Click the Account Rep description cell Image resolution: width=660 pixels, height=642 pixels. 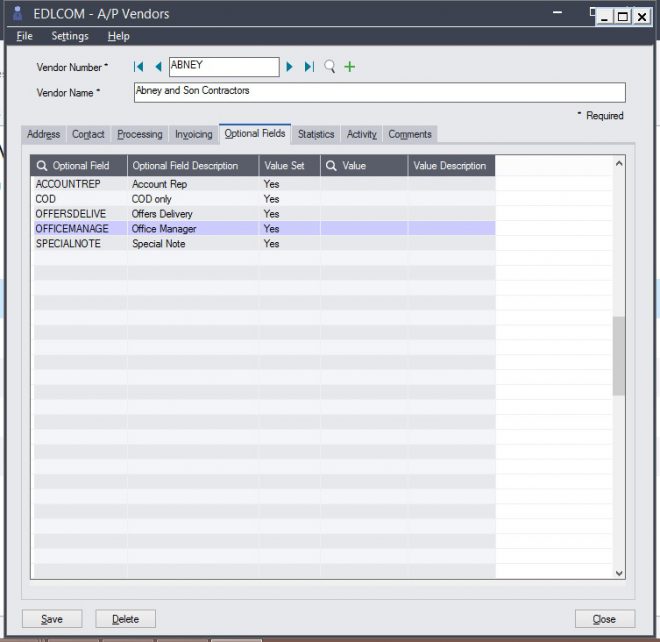click(193, 184)
